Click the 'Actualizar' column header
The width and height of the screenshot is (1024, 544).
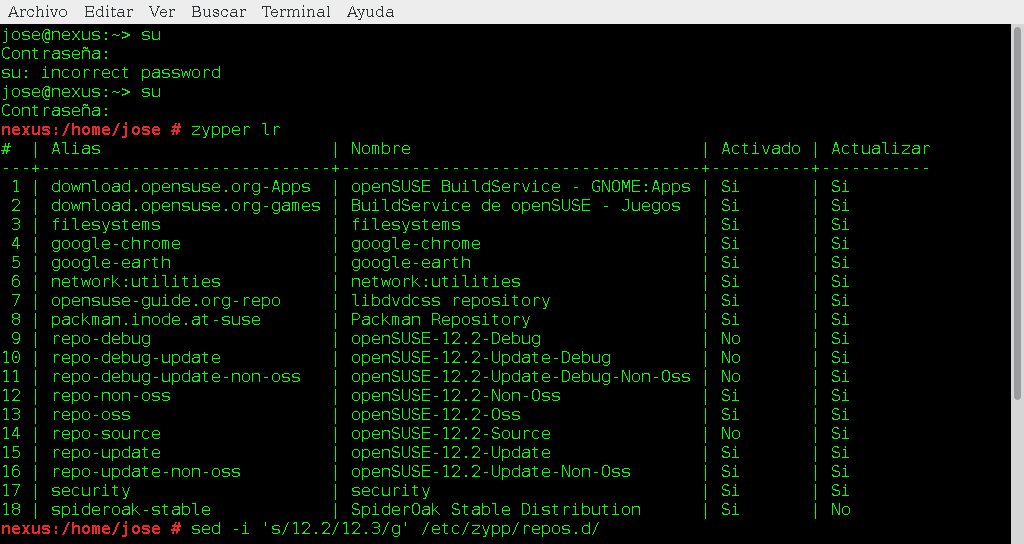coord(880,149)
